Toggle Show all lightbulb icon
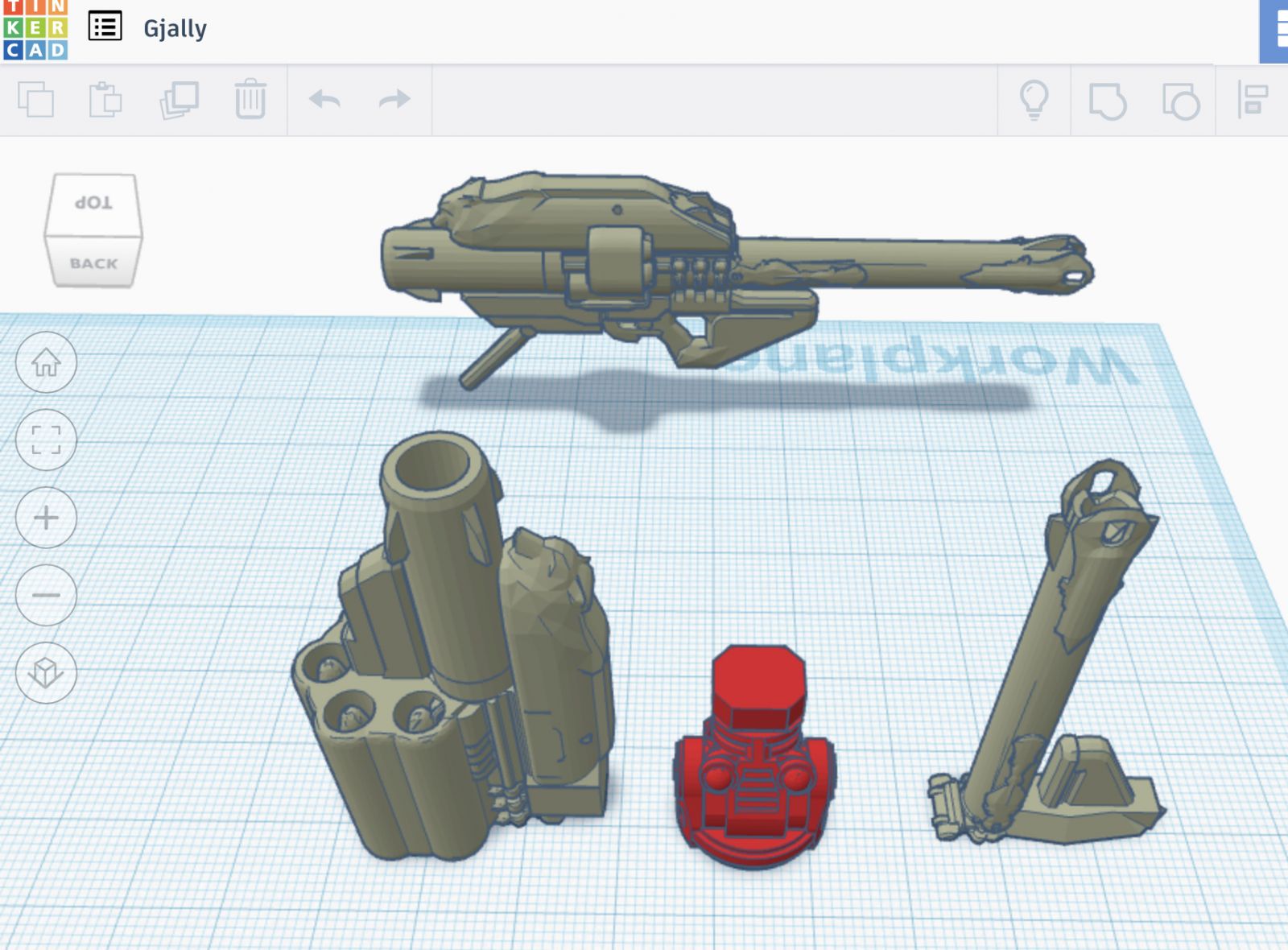This screenshot has height=950, width=1288. (1034, 100)
